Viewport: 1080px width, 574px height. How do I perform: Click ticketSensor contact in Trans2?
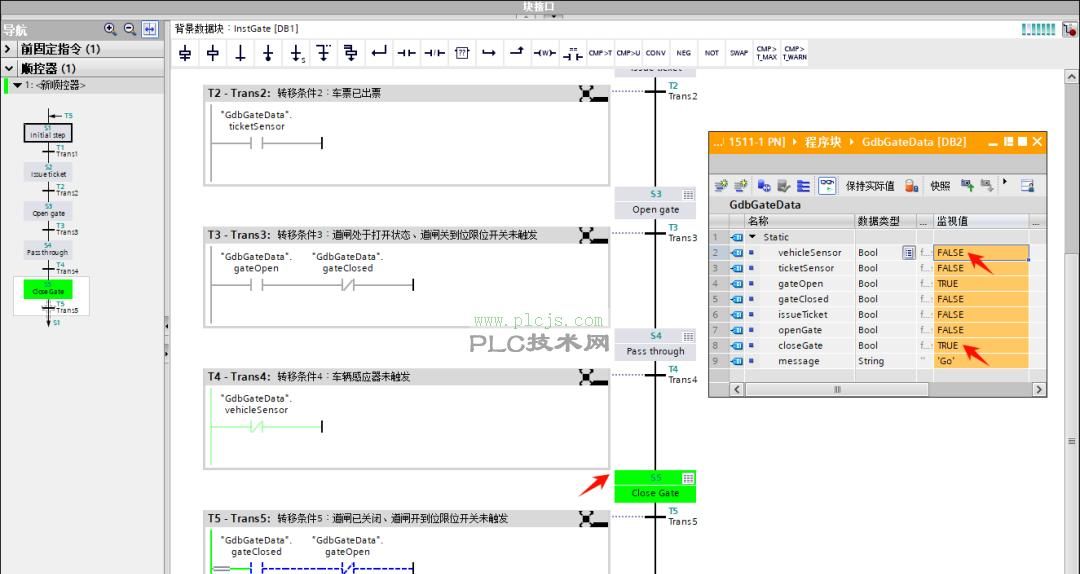[256, 143]
